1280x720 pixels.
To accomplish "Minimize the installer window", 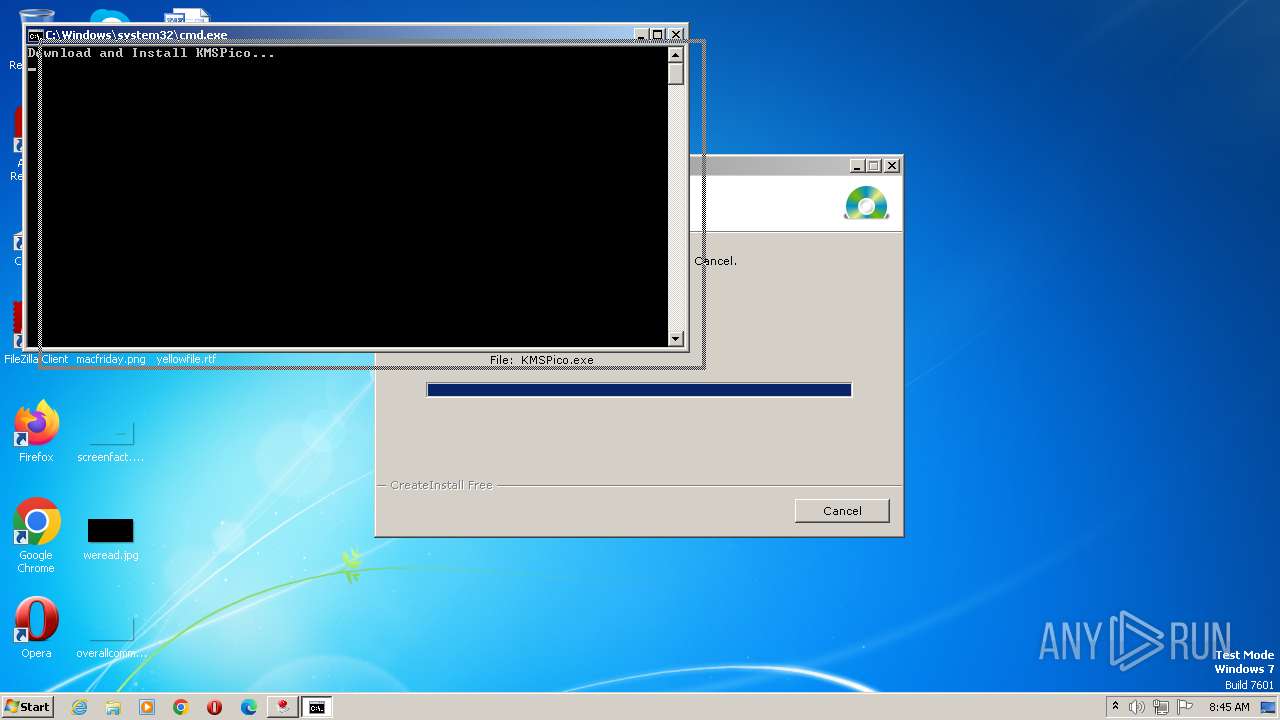I will 857,166.
